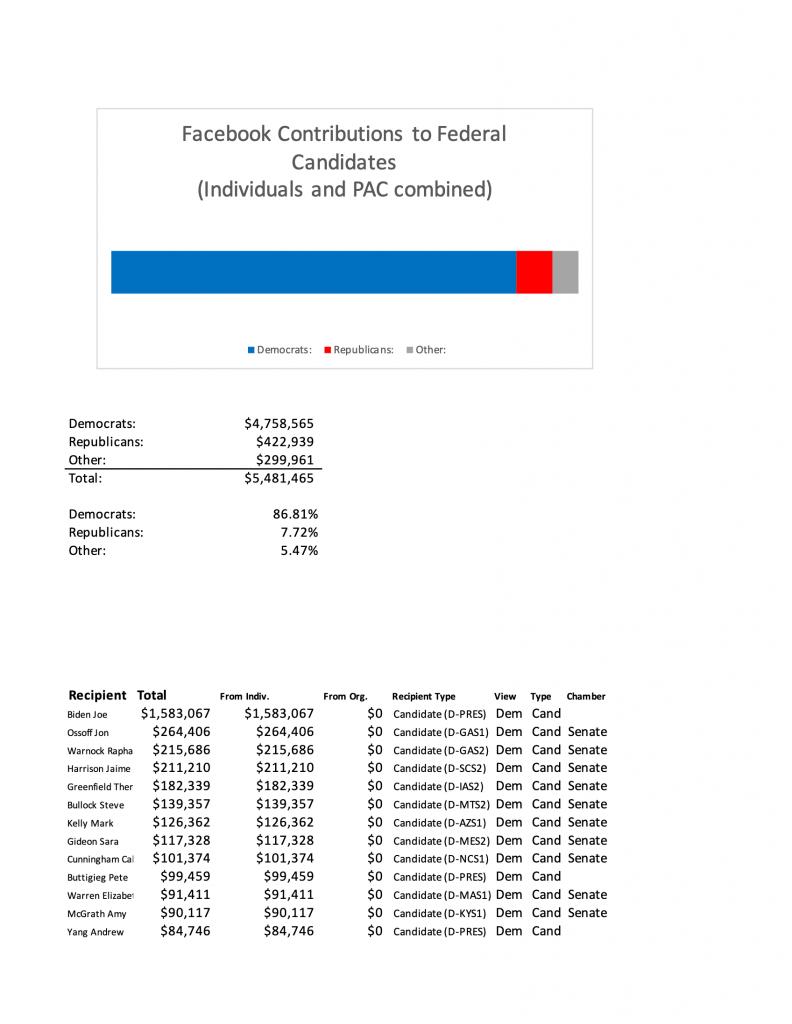
Task: Click Candidate (D-KYS1) cell for McGrath Amy
Action: pos(441,913)
